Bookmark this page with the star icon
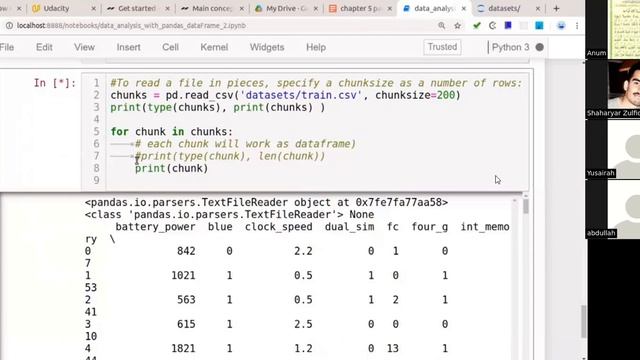Viewport: 640px width, 360px height. point(458,25)
